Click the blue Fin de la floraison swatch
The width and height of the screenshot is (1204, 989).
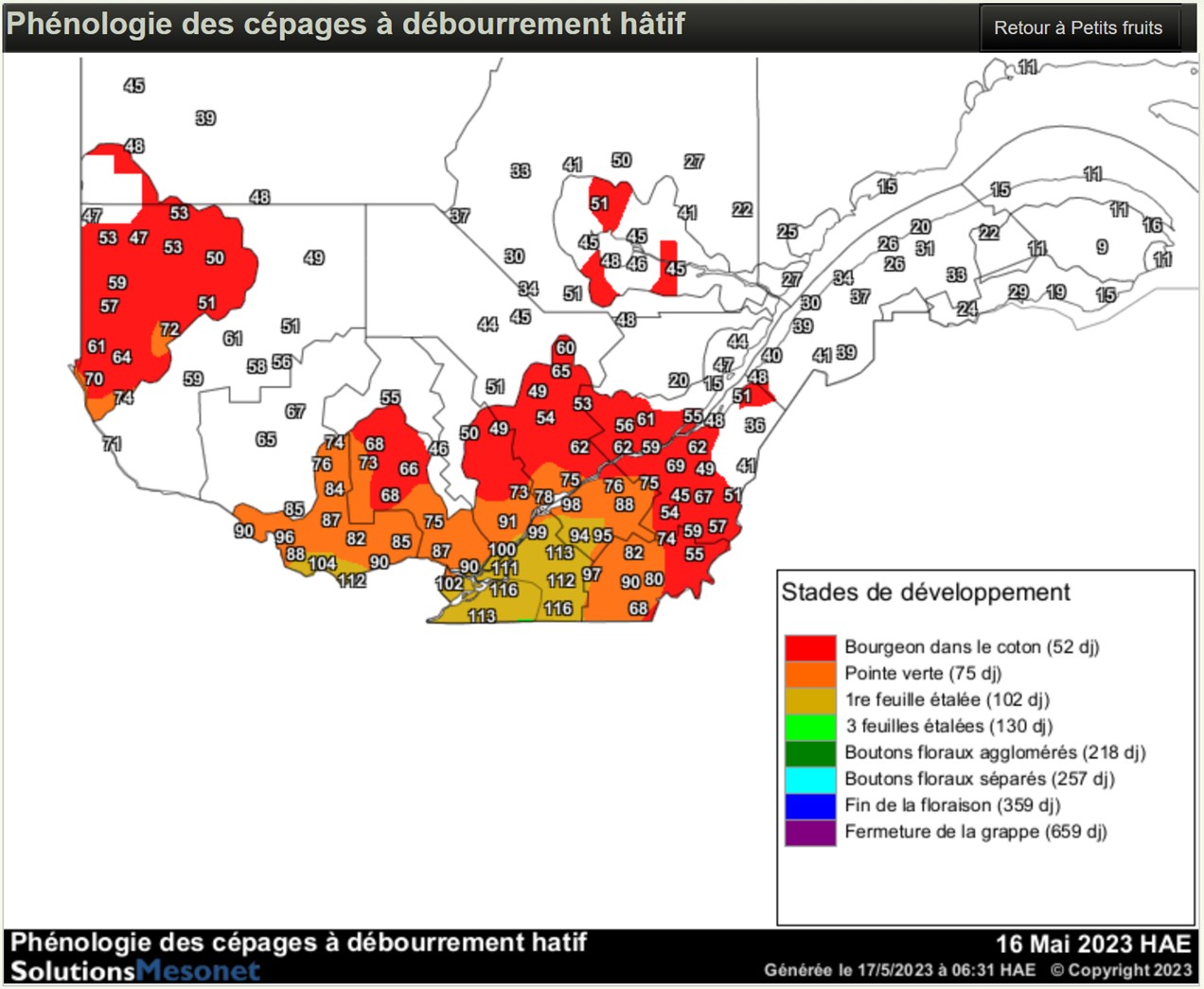809,805
